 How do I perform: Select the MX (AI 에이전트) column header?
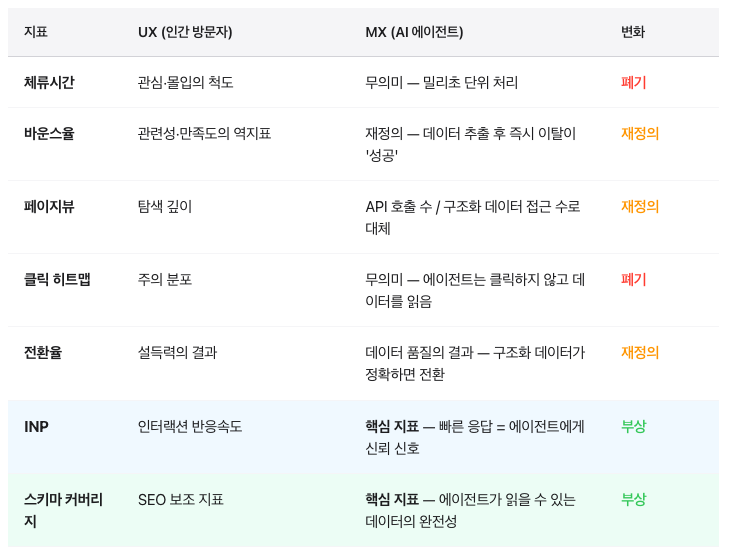pyautogui.click(x=414, y=32)
